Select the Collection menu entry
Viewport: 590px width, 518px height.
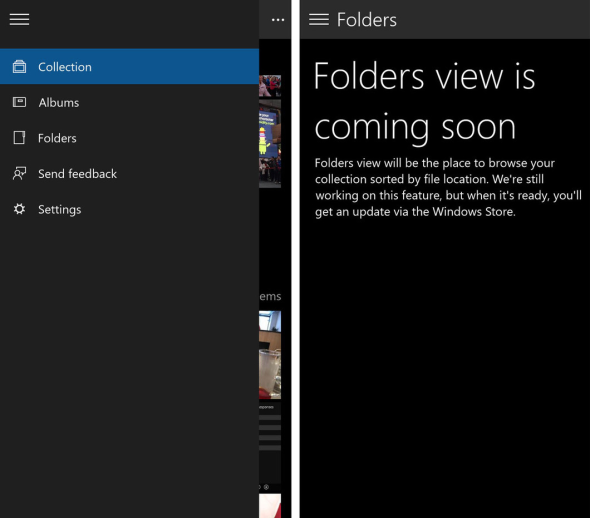[x=129, y=67]
